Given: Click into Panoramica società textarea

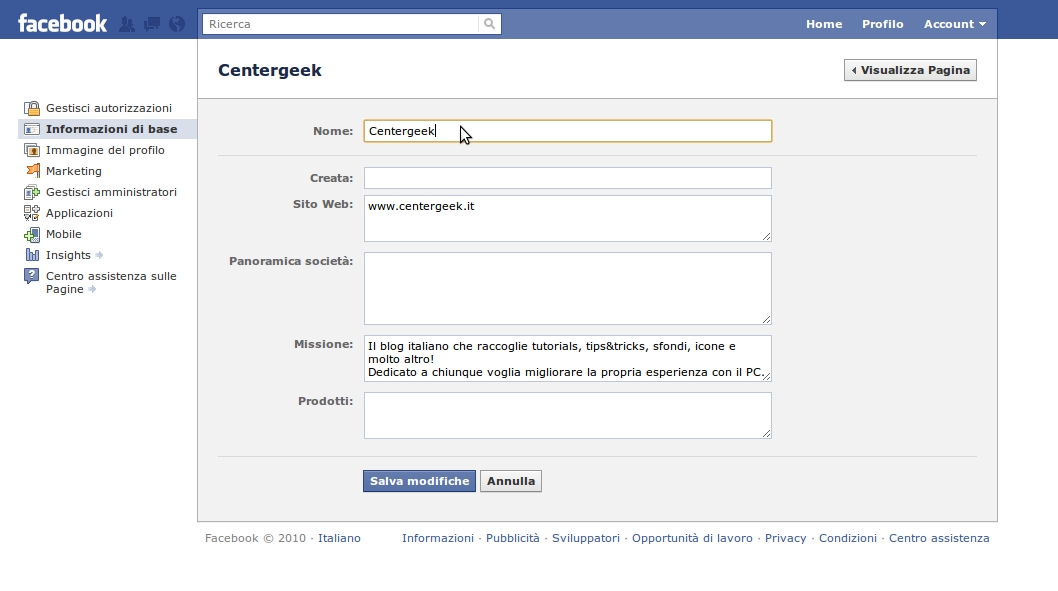Looking at the screenshot, I should tap(567, 289).
